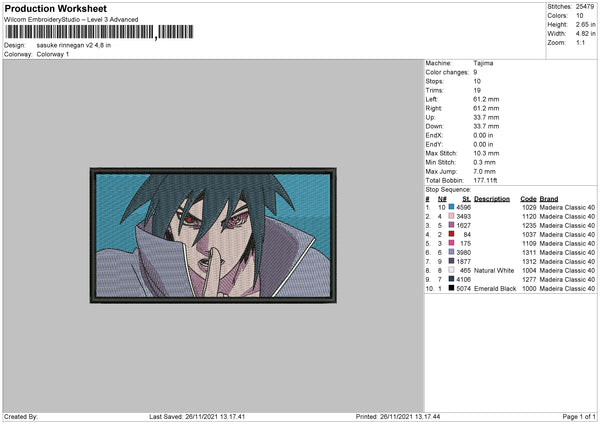Click the 'St.' column header
This screenshot has width=600, height=424.
(466, 199)
